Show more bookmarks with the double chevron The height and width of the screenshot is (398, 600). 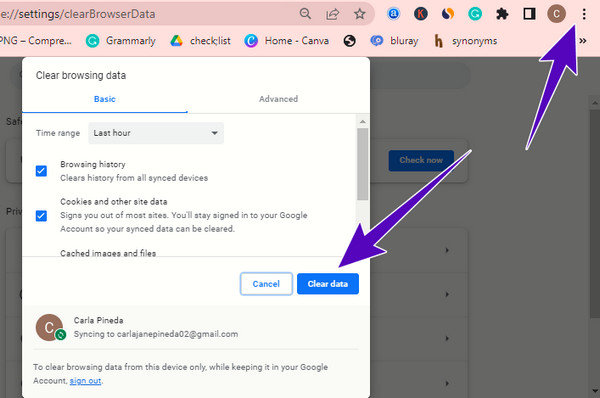(x=582, y=41)
